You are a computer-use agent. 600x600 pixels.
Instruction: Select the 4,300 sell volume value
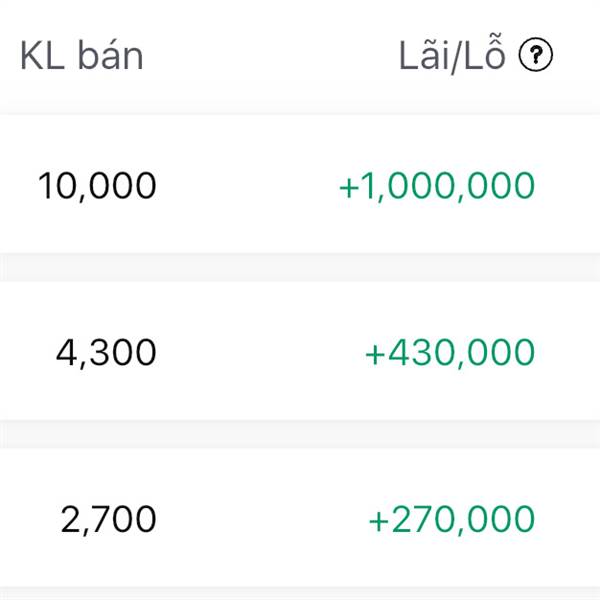[x=105, y=352]
